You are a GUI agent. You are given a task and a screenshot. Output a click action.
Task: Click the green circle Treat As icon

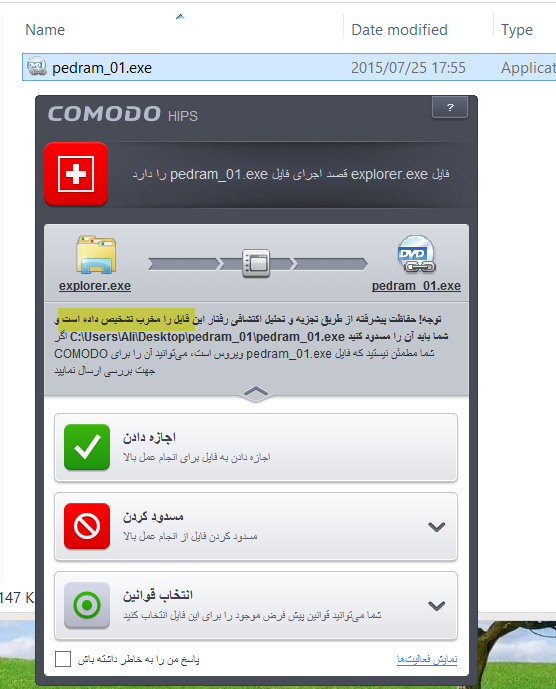[87, 605]
